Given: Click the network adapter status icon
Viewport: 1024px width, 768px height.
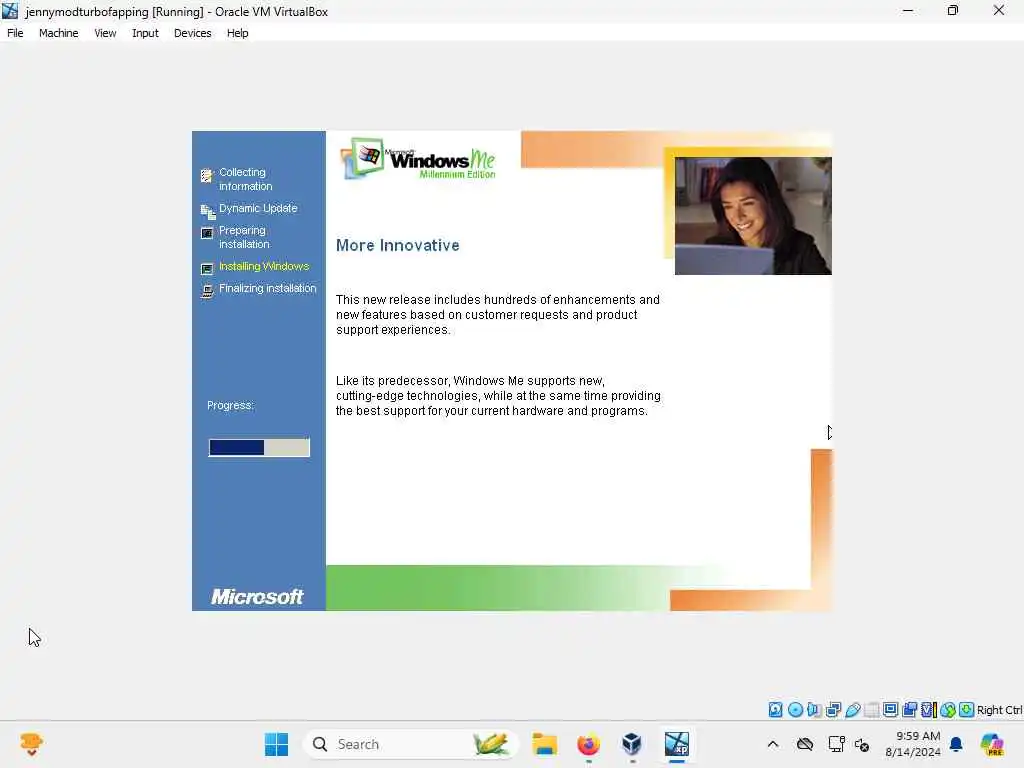Looking at the screenshot, I should tap(833, 710).
